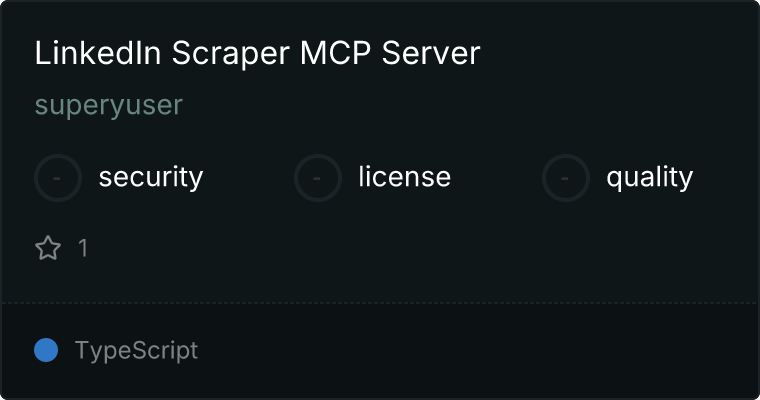The image size is (760, 400).
Task: Click the dashed divider above TypeScript
Action: click(x=380, y=303)
